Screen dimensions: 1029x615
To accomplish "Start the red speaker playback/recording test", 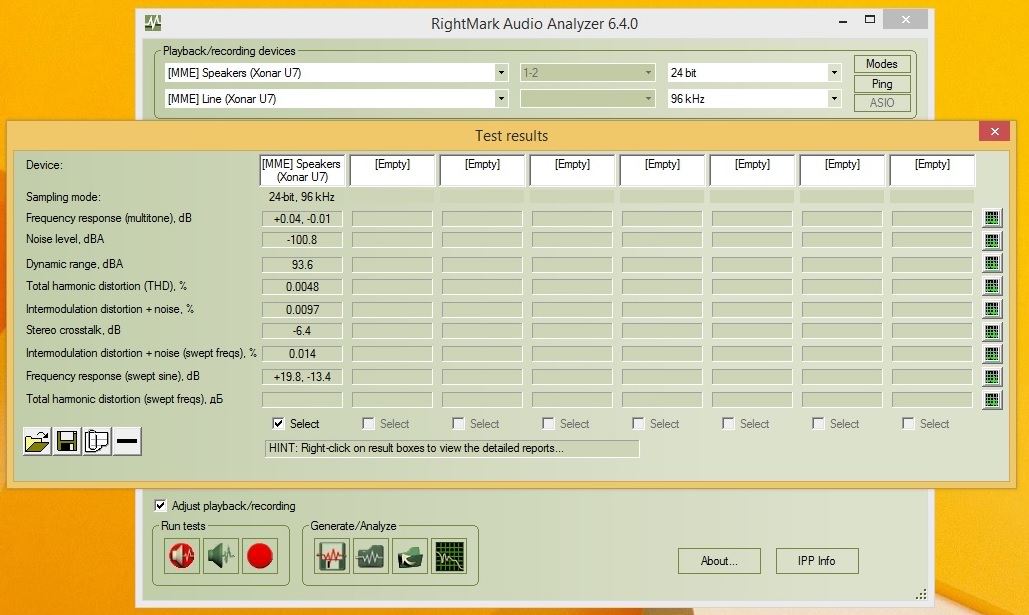I will (x=182, y=556).
